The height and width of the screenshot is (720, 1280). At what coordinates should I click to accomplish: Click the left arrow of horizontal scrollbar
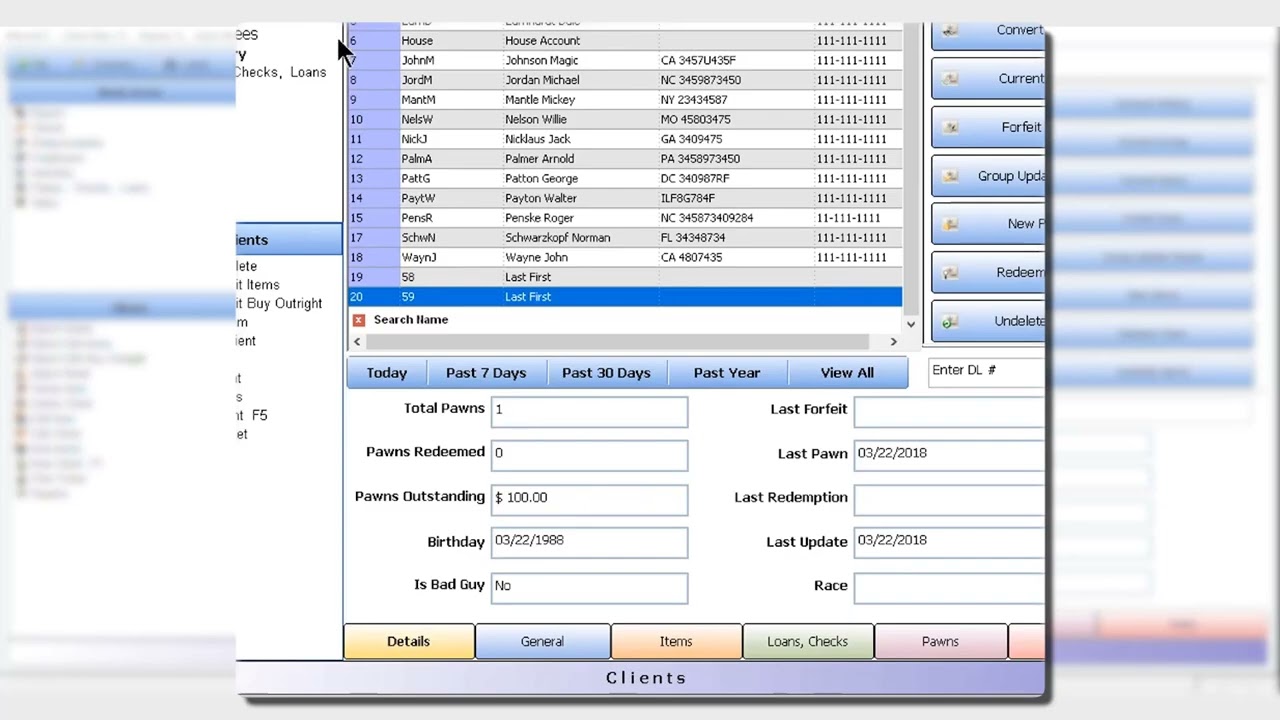pyautogui.click(x=357, y=341)
